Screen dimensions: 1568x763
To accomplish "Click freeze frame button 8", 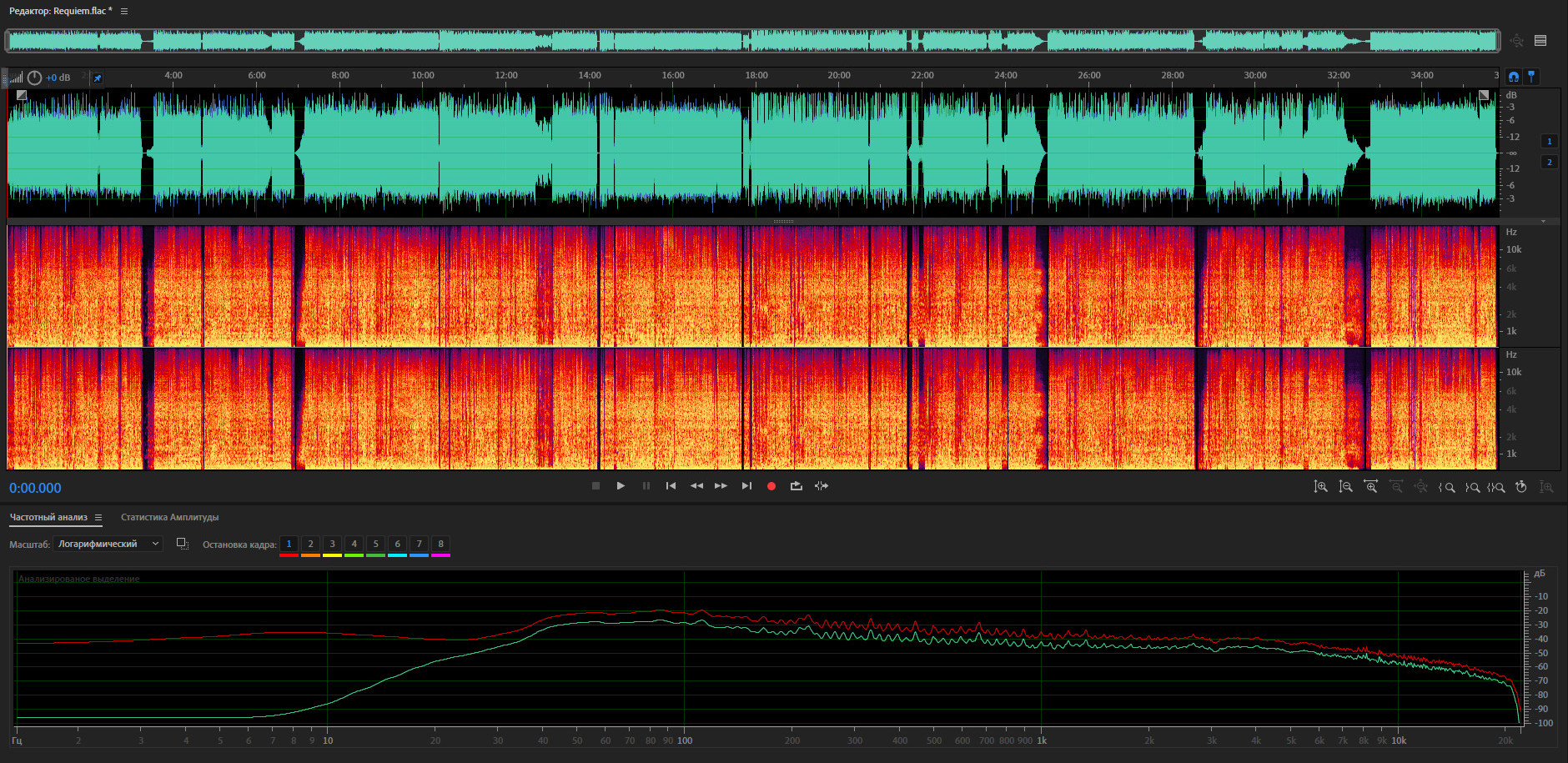I will coord(440,545).
